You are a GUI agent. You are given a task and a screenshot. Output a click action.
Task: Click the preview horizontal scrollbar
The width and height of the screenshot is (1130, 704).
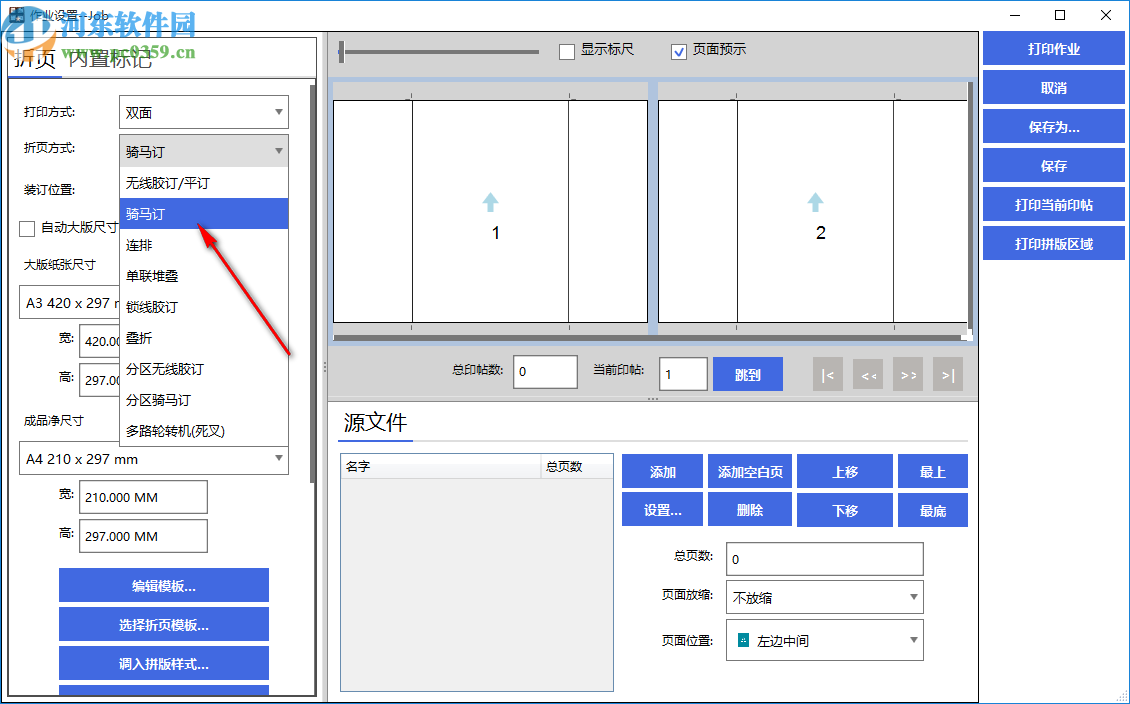point(649,337)
